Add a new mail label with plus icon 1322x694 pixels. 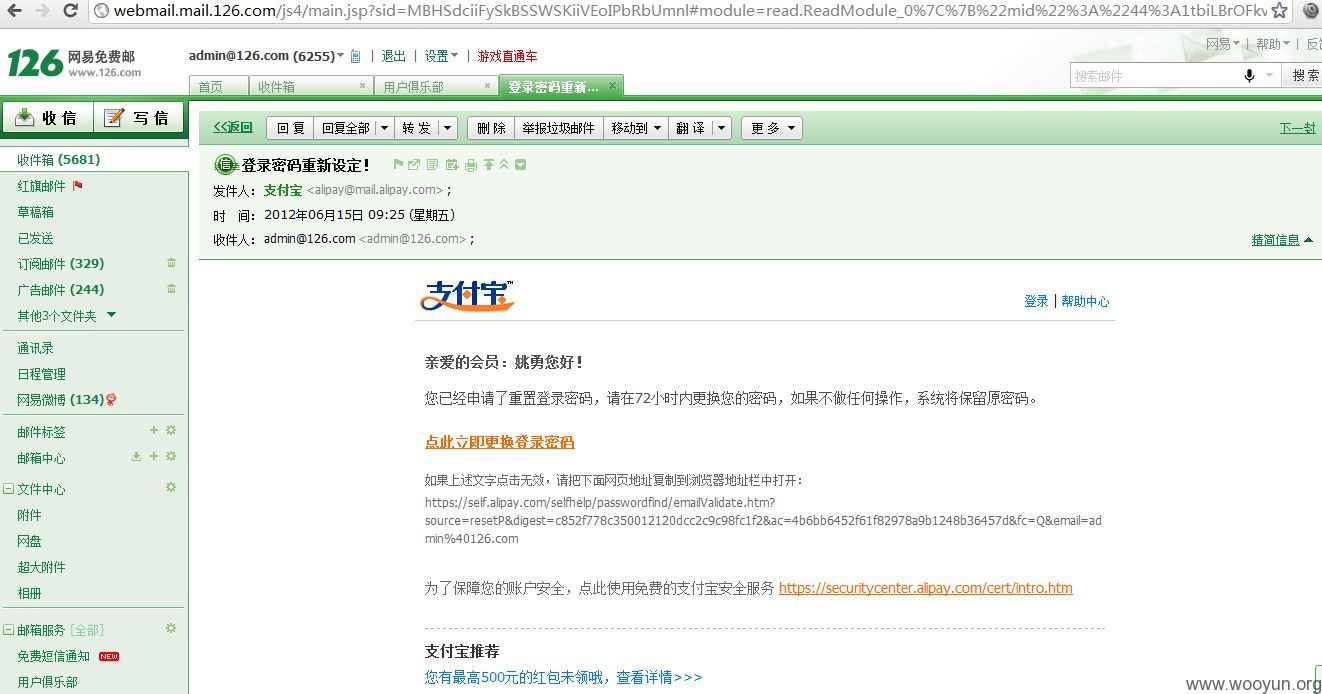pyautogui.click(x=154, y=430)
